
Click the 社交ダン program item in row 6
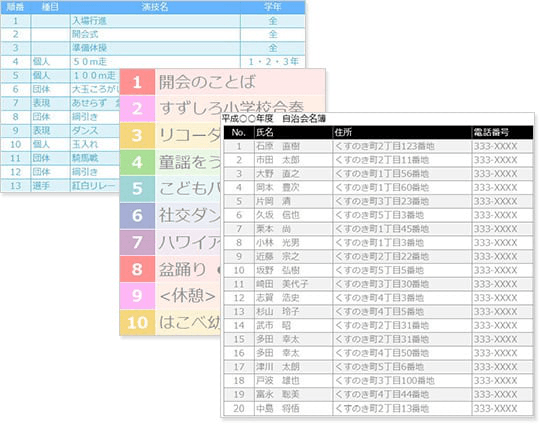(x=189, y=216)
